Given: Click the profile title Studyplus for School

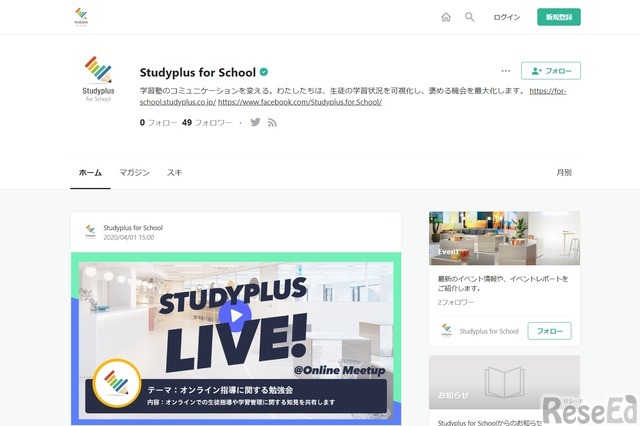Looking at the screenshot, I should point(198,72).
